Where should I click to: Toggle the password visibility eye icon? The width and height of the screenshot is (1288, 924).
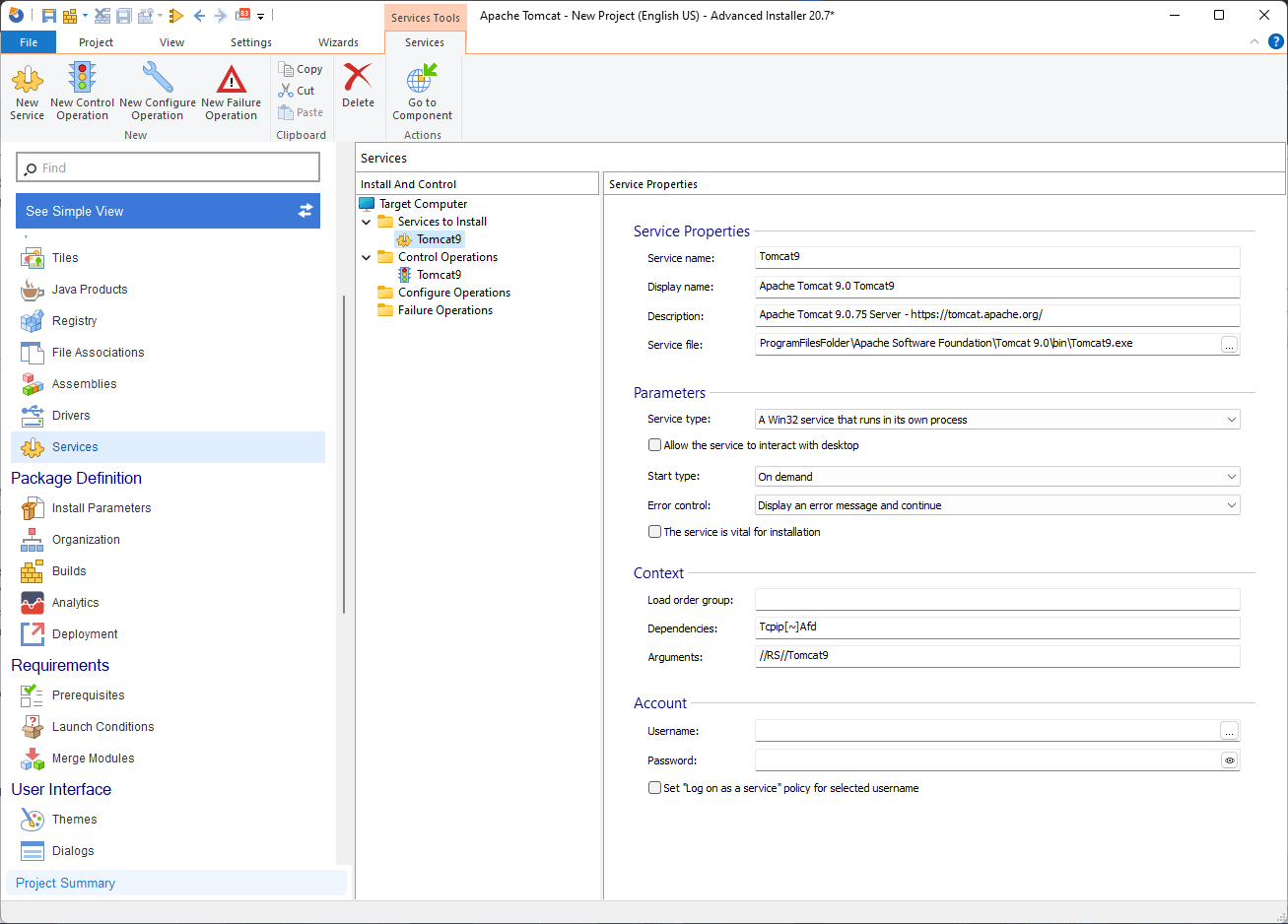pyautogui.click(x=1229, y=760)
